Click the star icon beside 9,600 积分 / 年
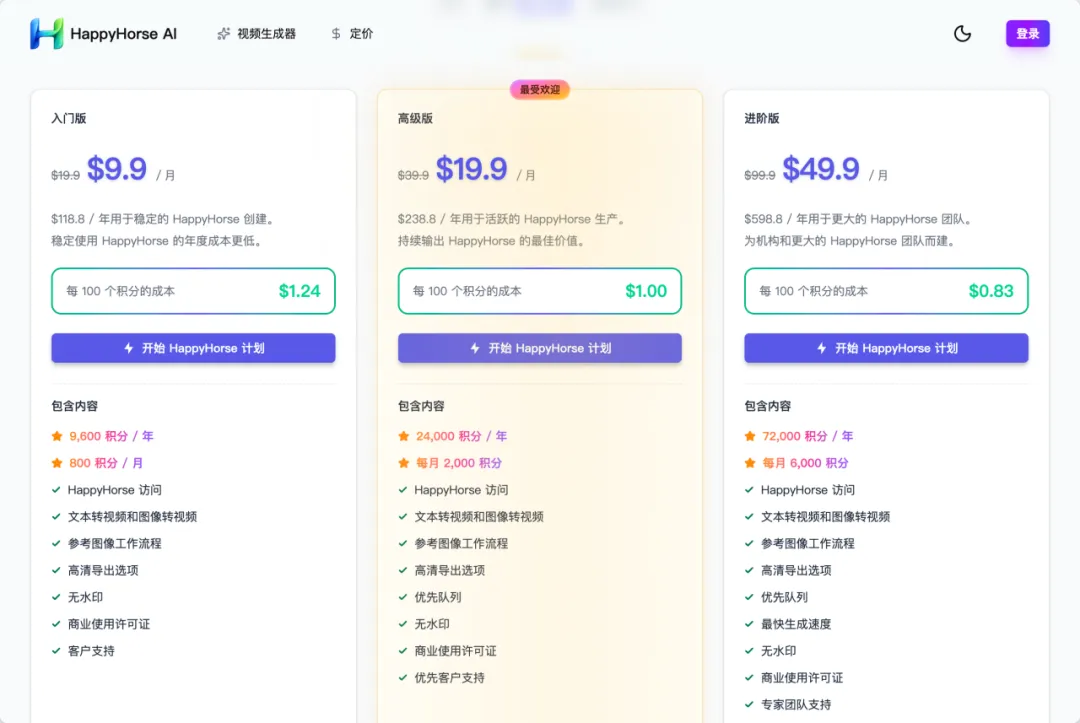The height and width of the screenshot is (723, 1080). [x=57, y=436]
